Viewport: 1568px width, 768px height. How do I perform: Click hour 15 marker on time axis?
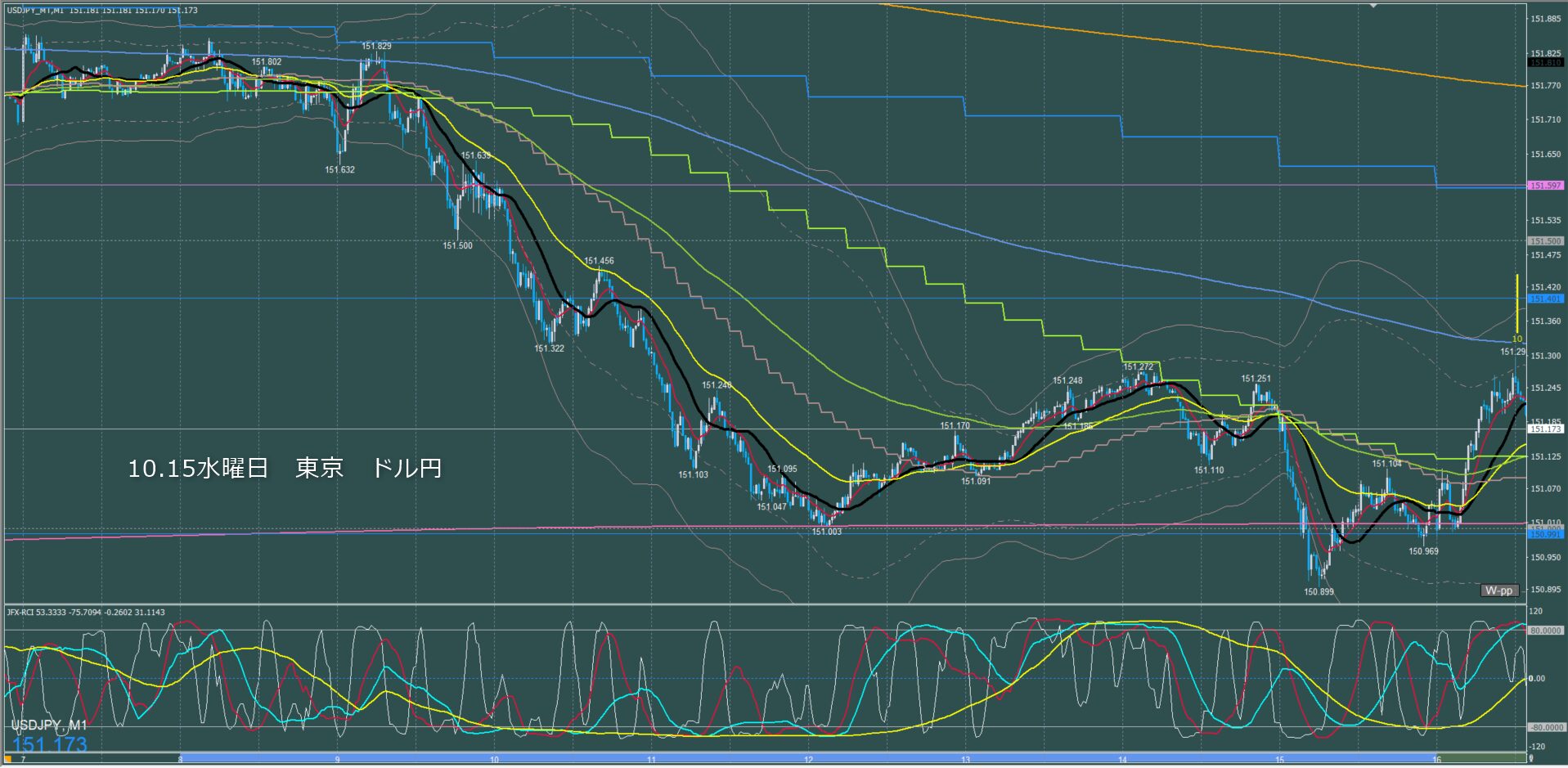[x=1279, y=760]
